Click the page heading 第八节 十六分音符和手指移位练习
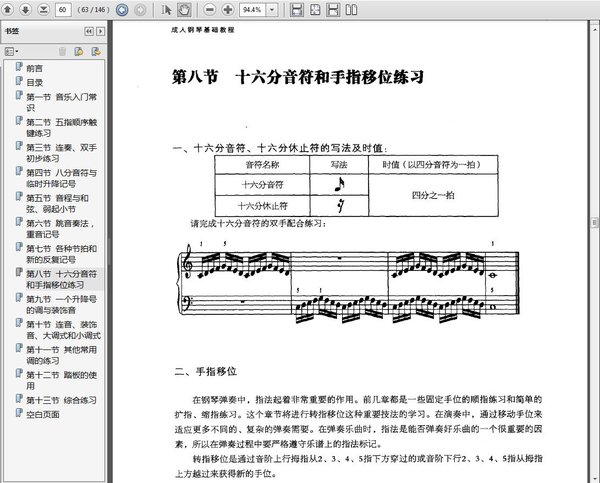Screen dimensions: 600x483 298,77
